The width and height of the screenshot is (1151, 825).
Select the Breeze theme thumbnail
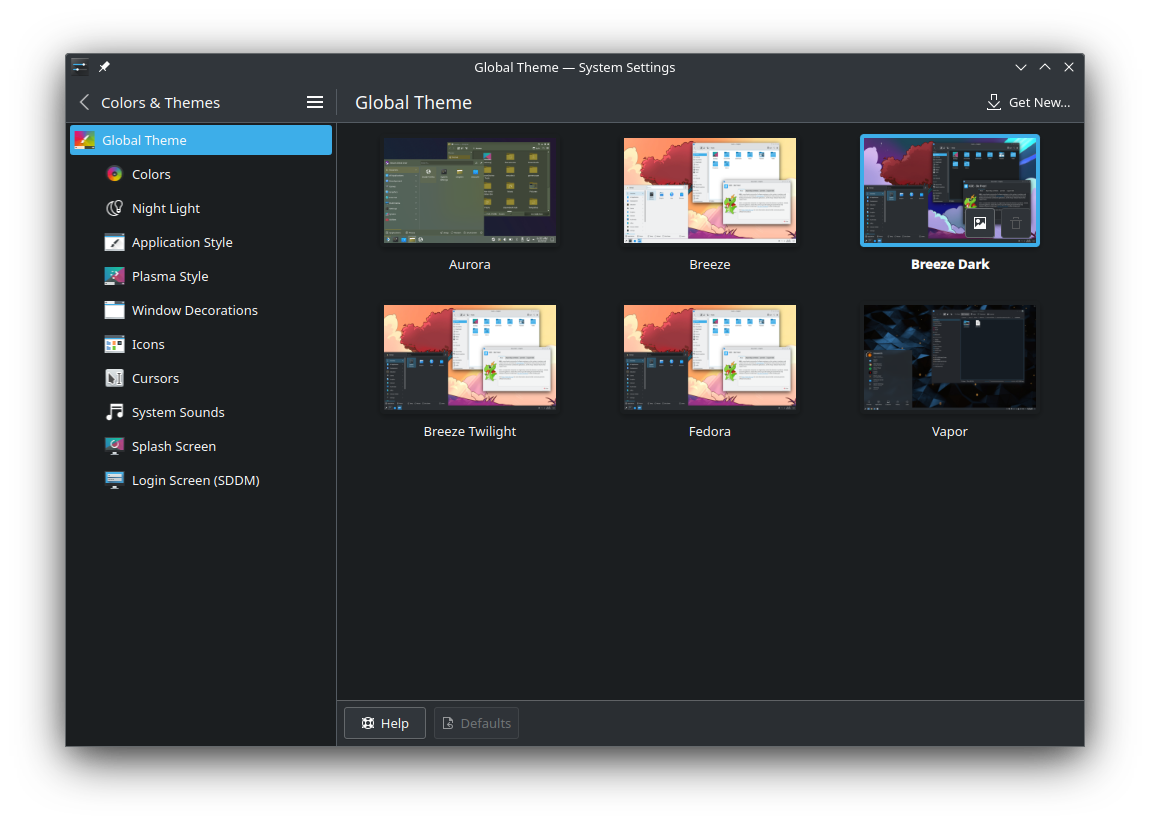[710, 191]
